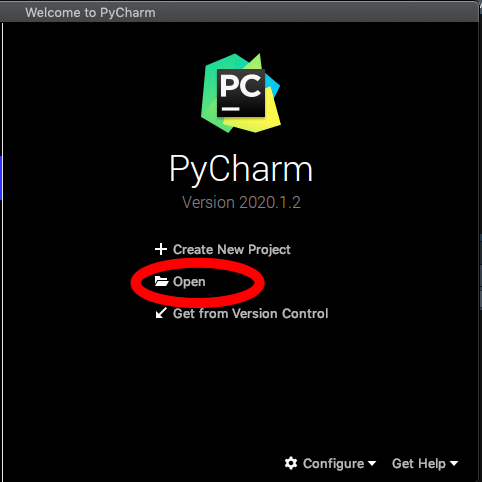Click the PyCharm logo black PC square

[x=241, y=93]
